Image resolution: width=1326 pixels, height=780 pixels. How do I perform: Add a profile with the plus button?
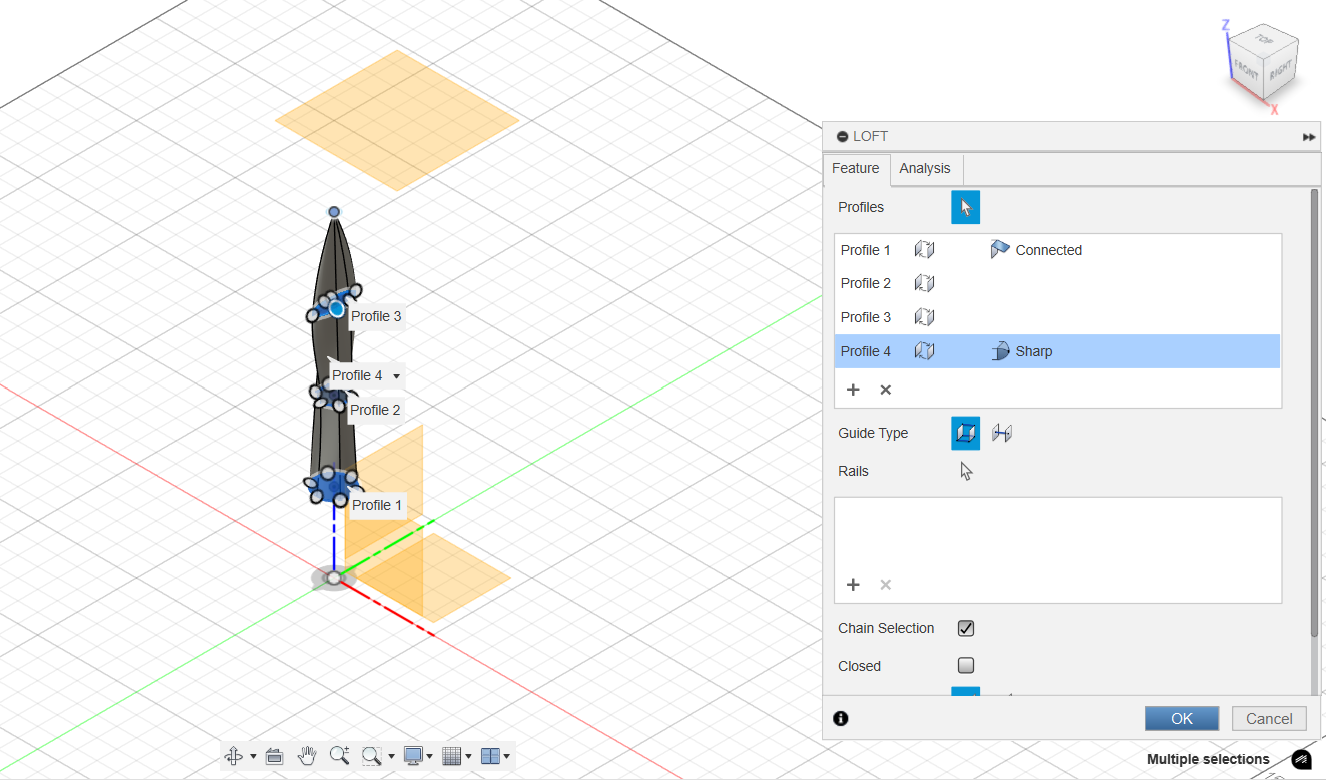tap(853, 390)
